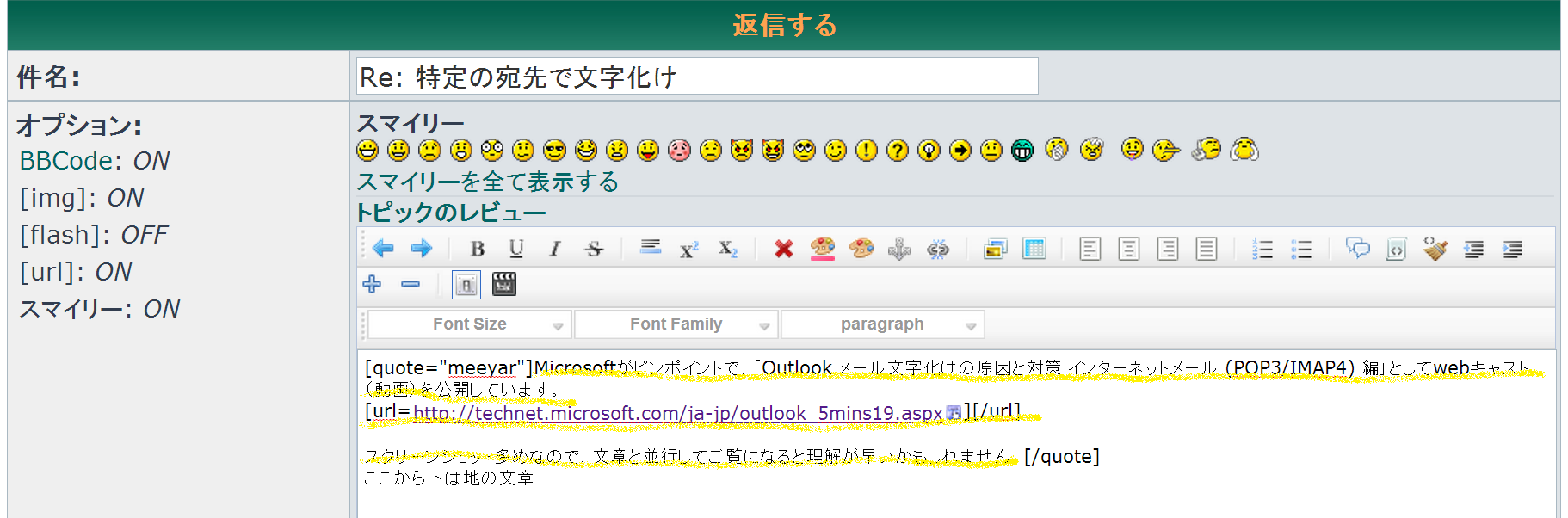Click the undo arrow in editor toolbar
The height and width of the screenshot is (518, 1568).
pyautogui.click(x=383, y=249)
